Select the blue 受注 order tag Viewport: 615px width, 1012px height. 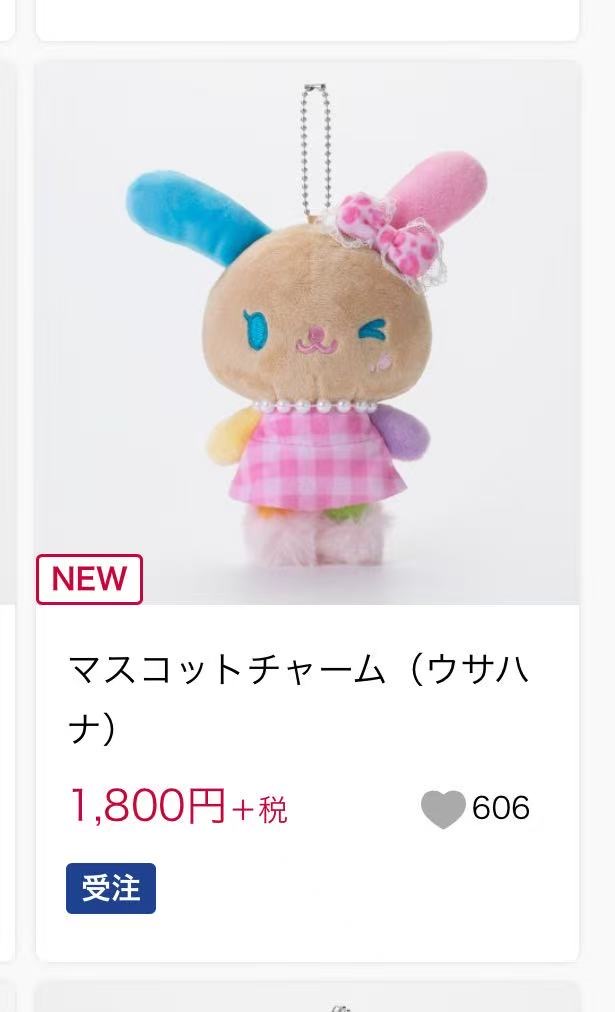[111, 888]
